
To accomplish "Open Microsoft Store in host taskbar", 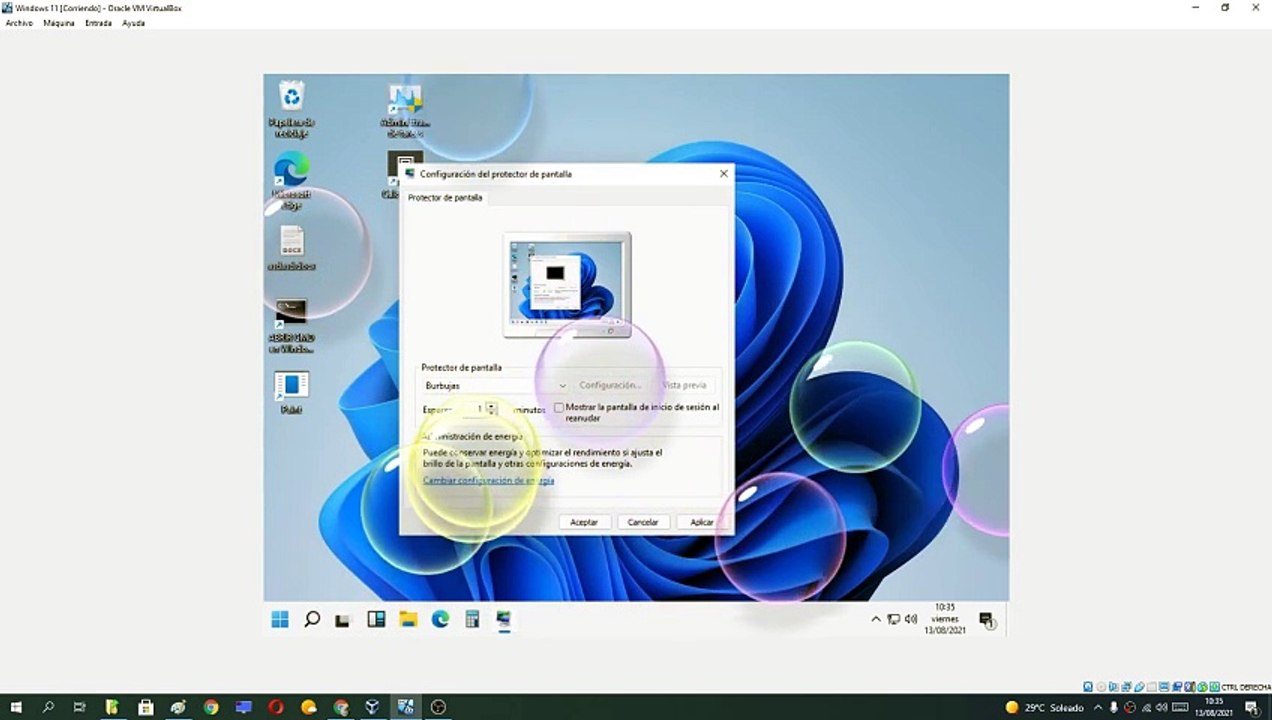I will (146, 707).
